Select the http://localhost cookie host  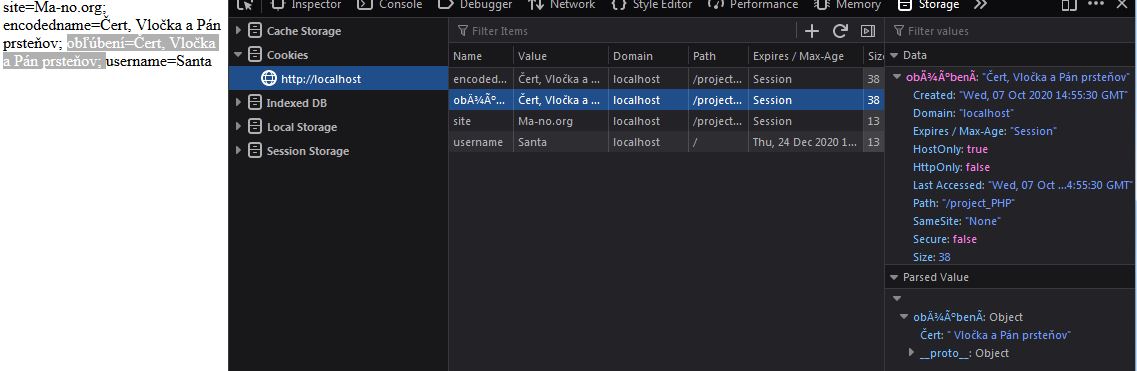321,79
